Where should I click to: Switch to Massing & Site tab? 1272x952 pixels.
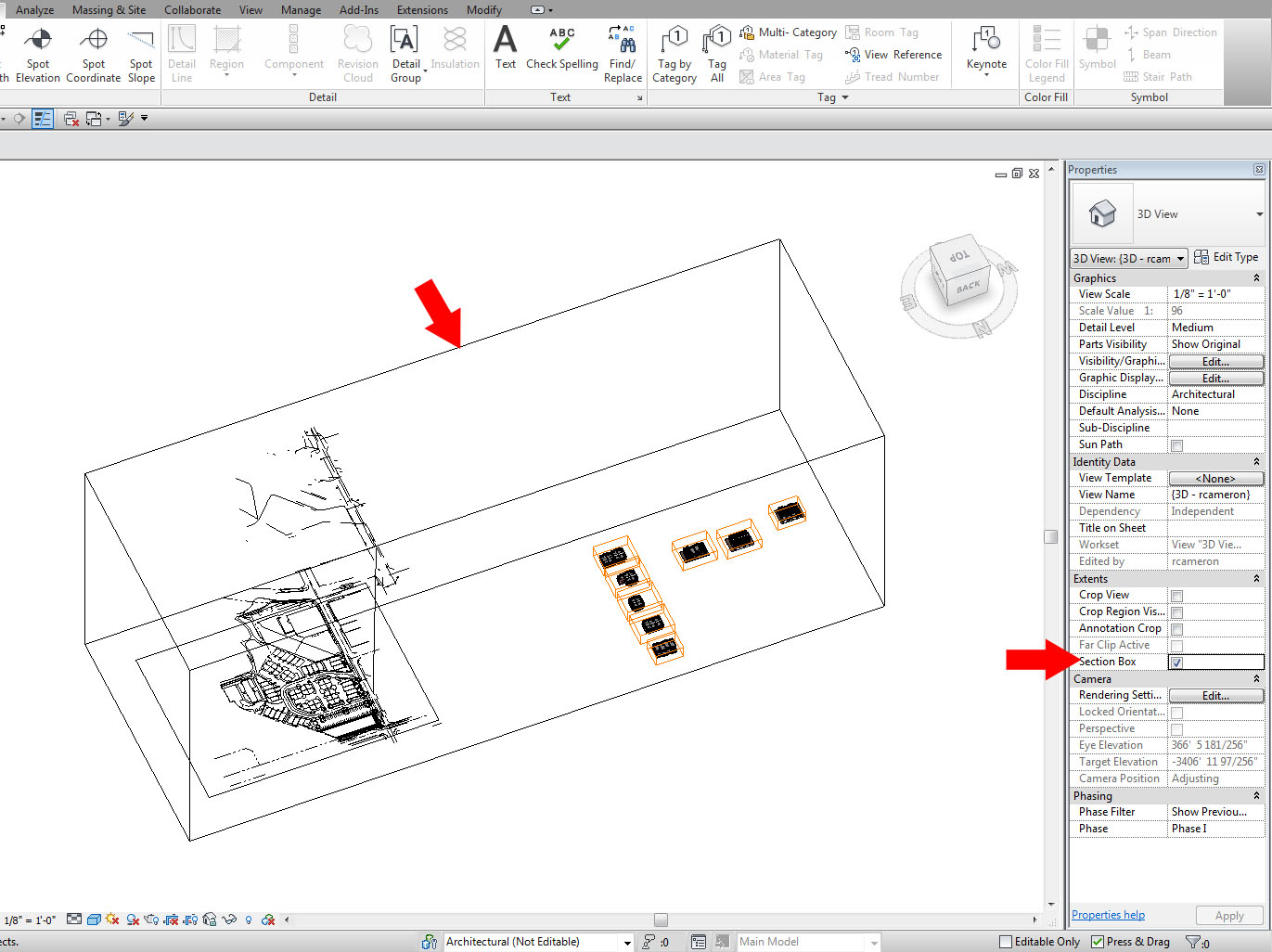coord(109,10)
